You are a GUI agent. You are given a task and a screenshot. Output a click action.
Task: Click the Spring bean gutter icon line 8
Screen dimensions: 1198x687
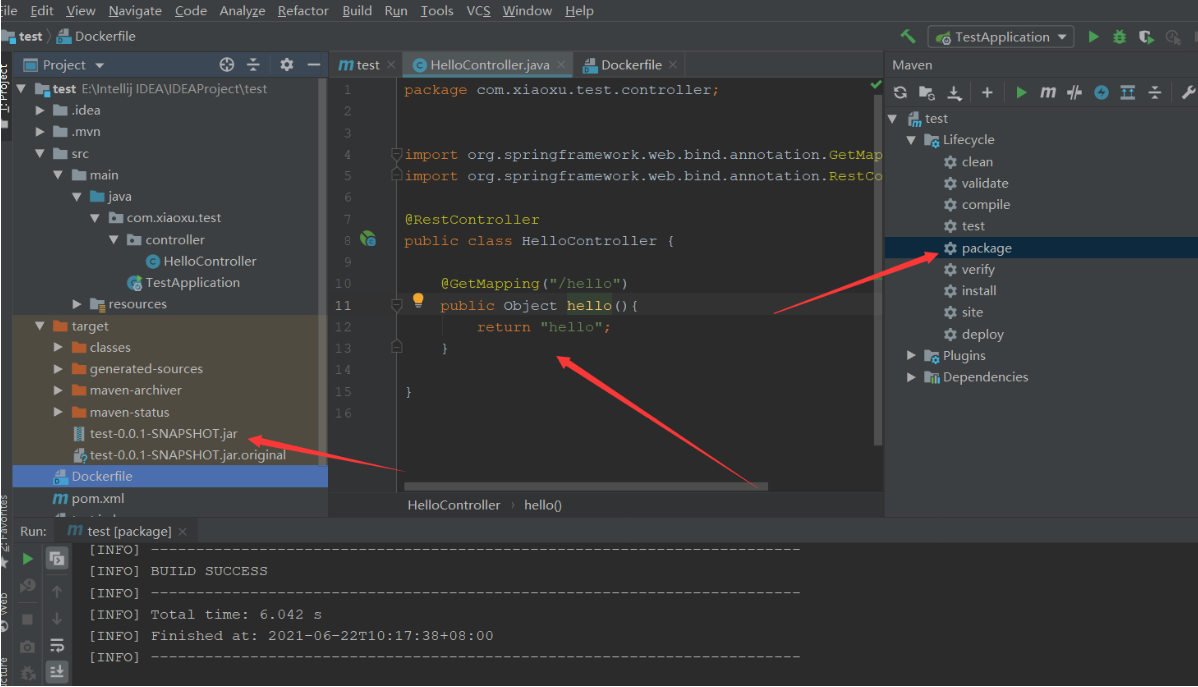368,239
